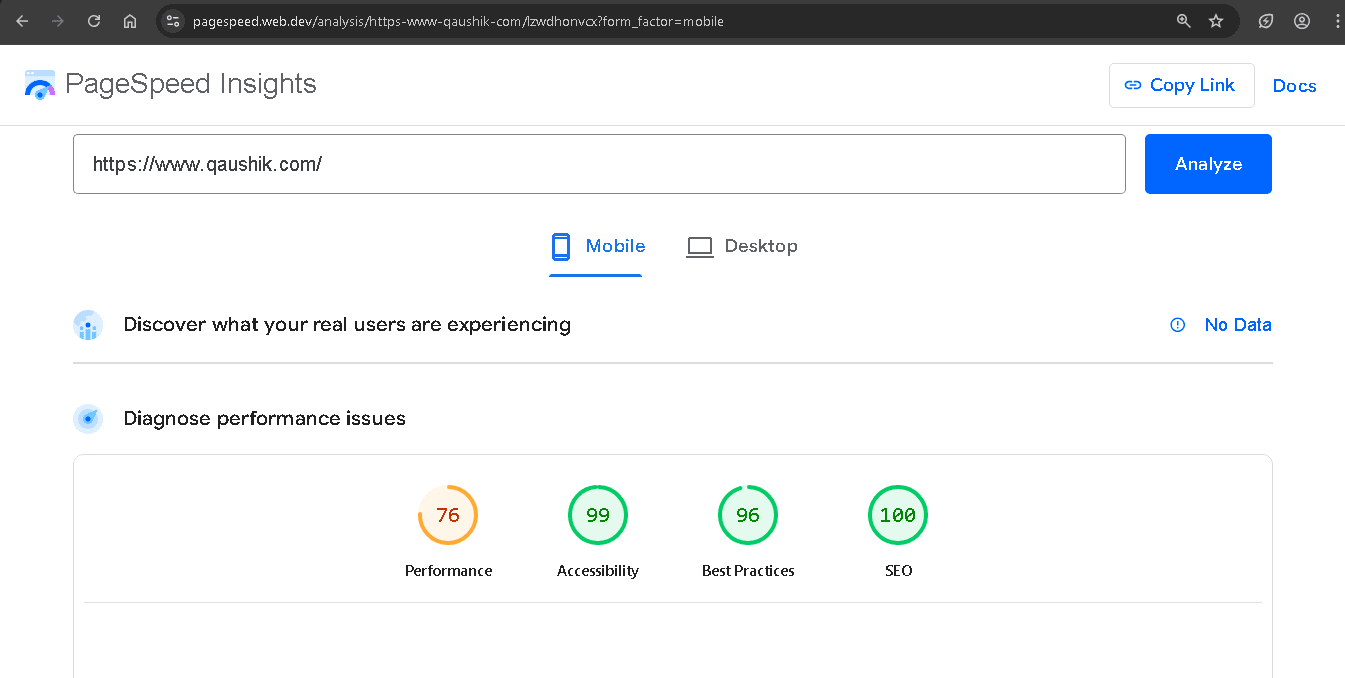Switch to the Desktop tab
This screenshot has width=1345, height=678.
(x=742, y=247)
